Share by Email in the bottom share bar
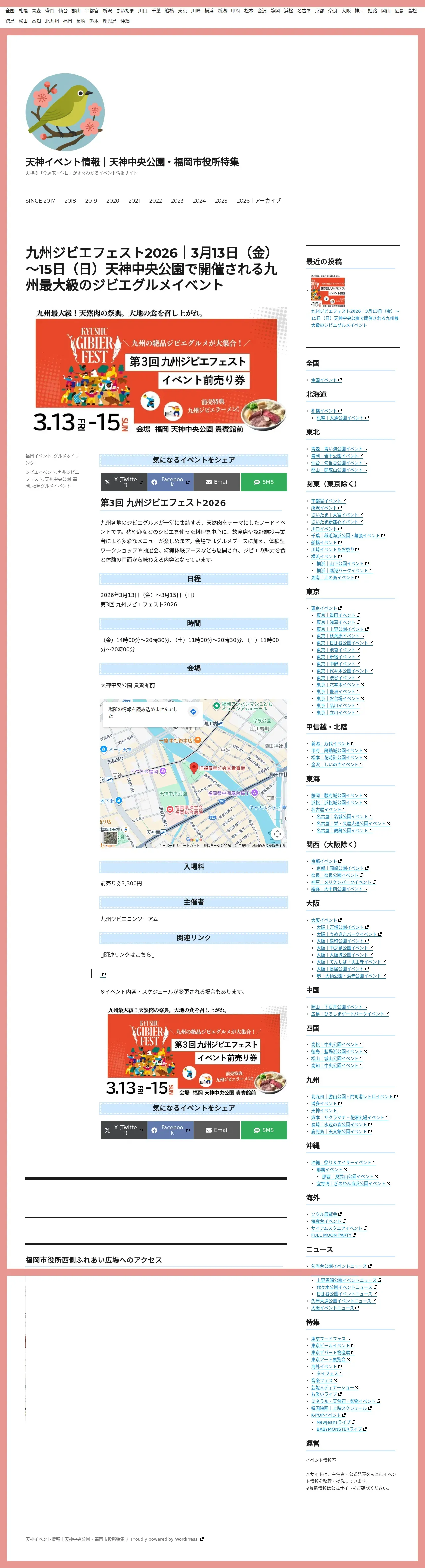The height and width of the screenshot is (1568, 425). pos(217,1130)
